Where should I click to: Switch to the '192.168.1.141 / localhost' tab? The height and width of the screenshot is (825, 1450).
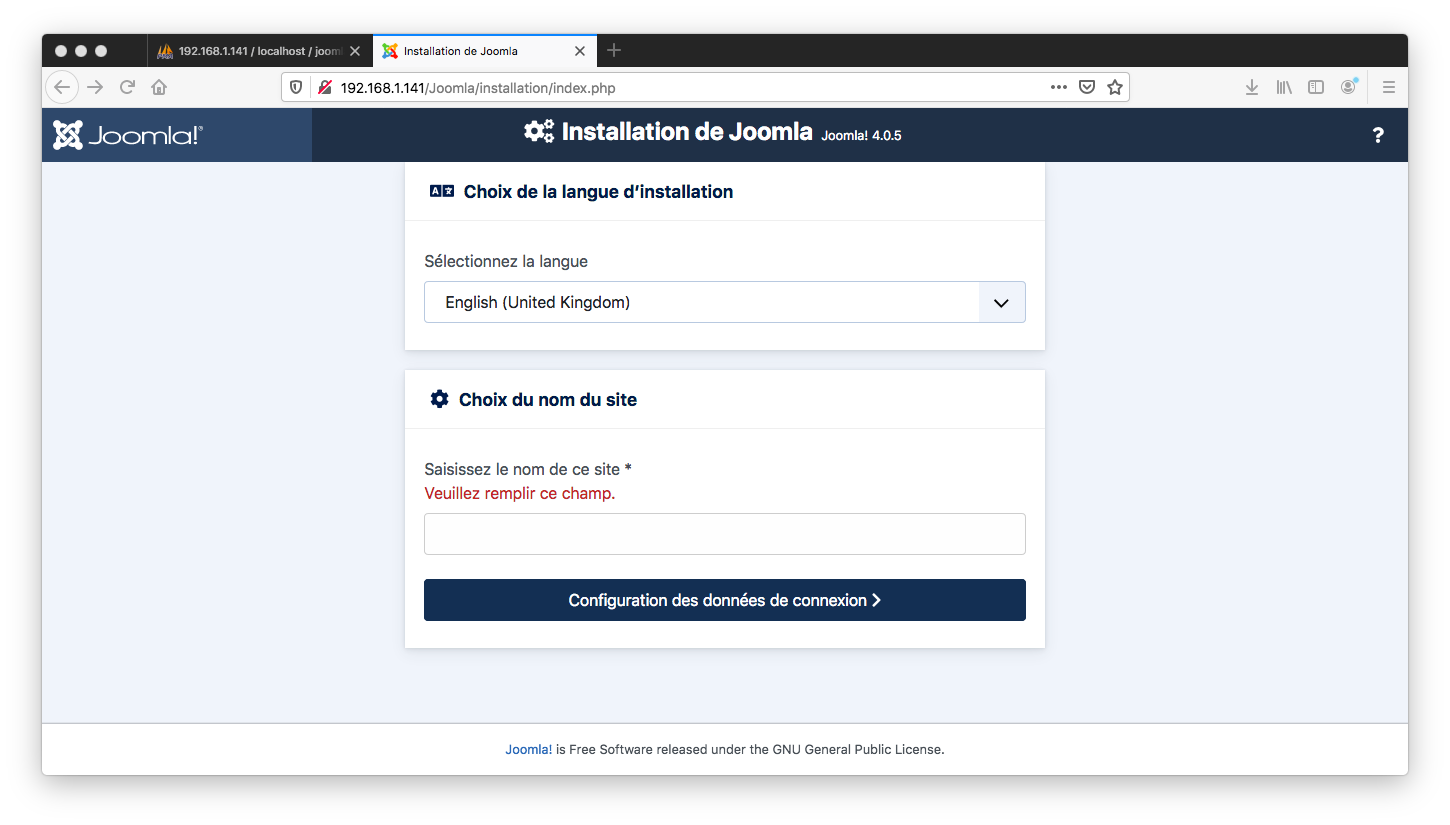[x=255, y=50]
